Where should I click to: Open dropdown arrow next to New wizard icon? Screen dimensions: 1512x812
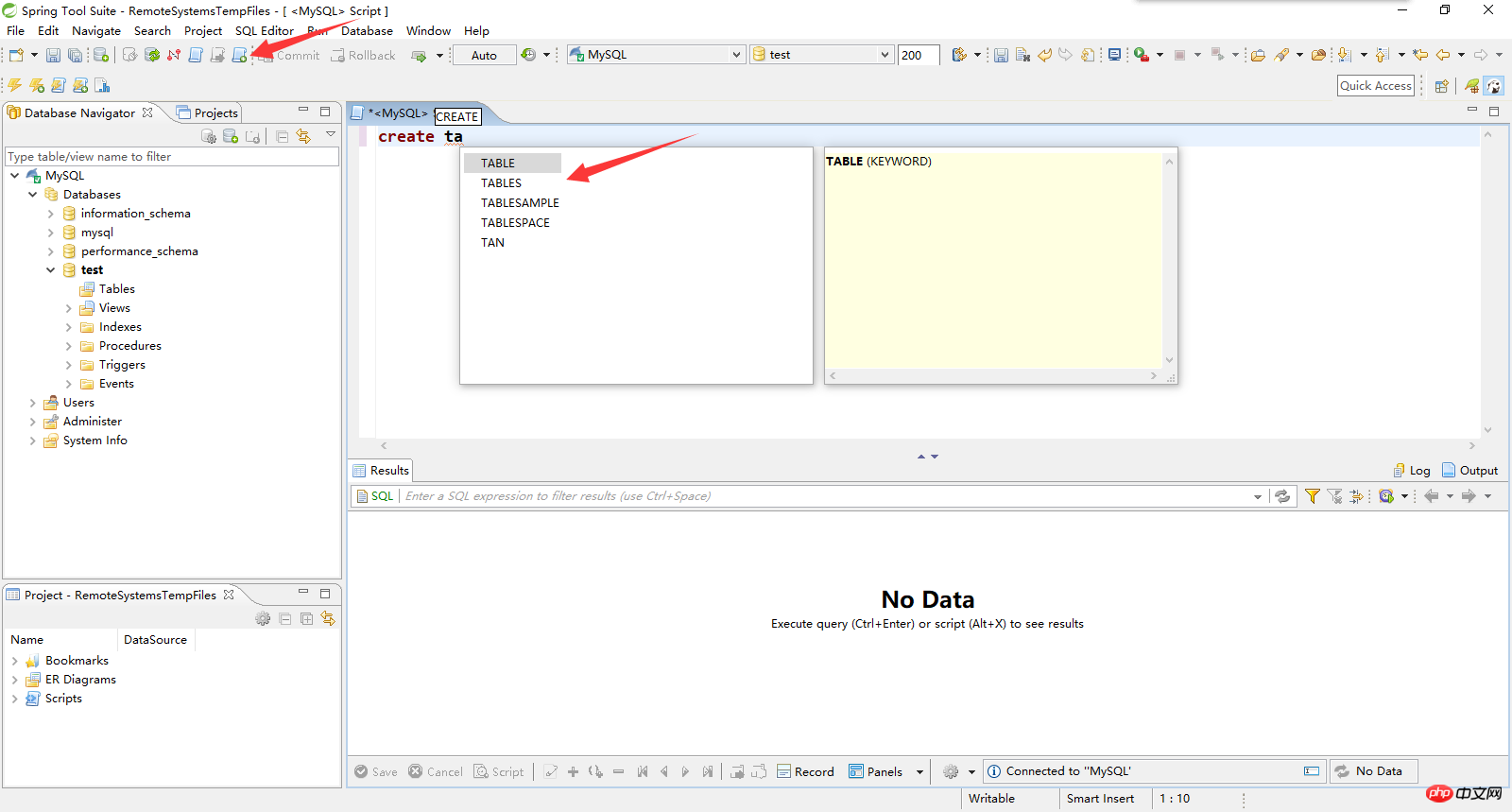[34, 55]
